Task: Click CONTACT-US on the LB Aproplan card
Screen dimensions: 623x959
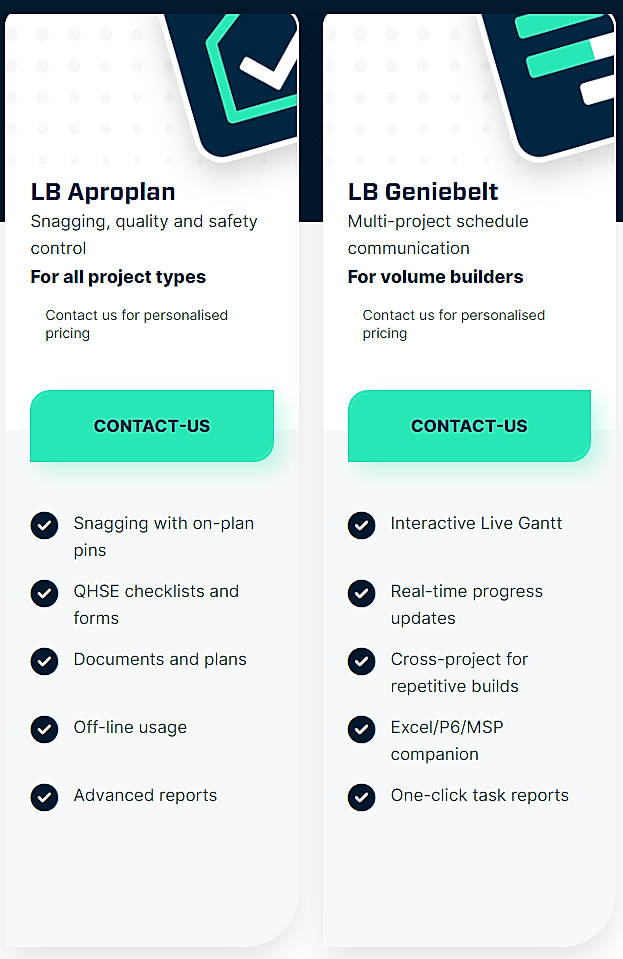Action: pyautogui.click(x=152, y=425)
